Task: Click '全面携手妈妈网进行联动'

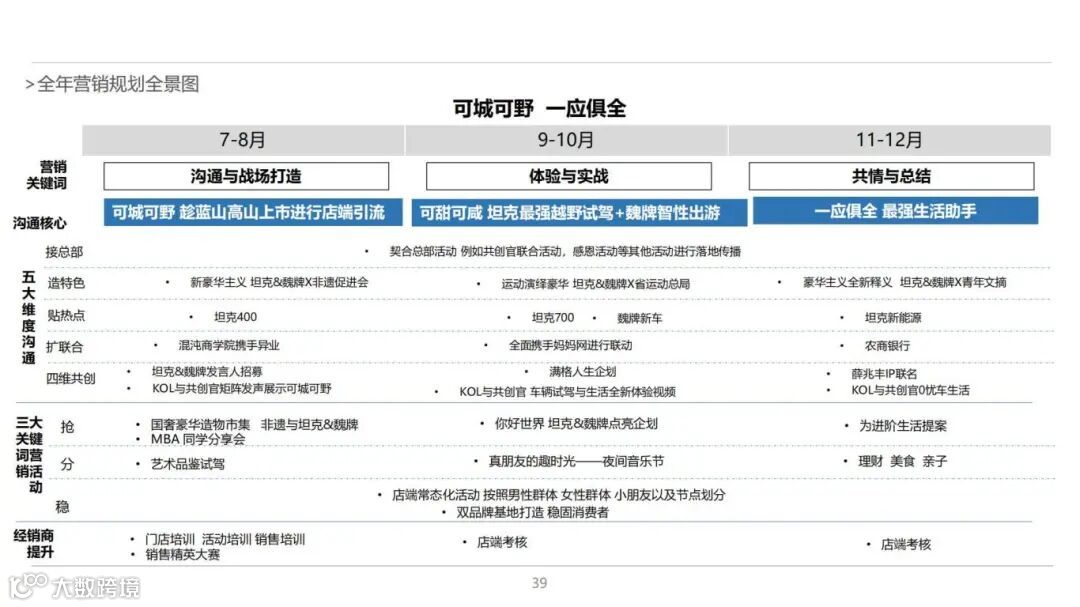Action: [x=570, y=345]
